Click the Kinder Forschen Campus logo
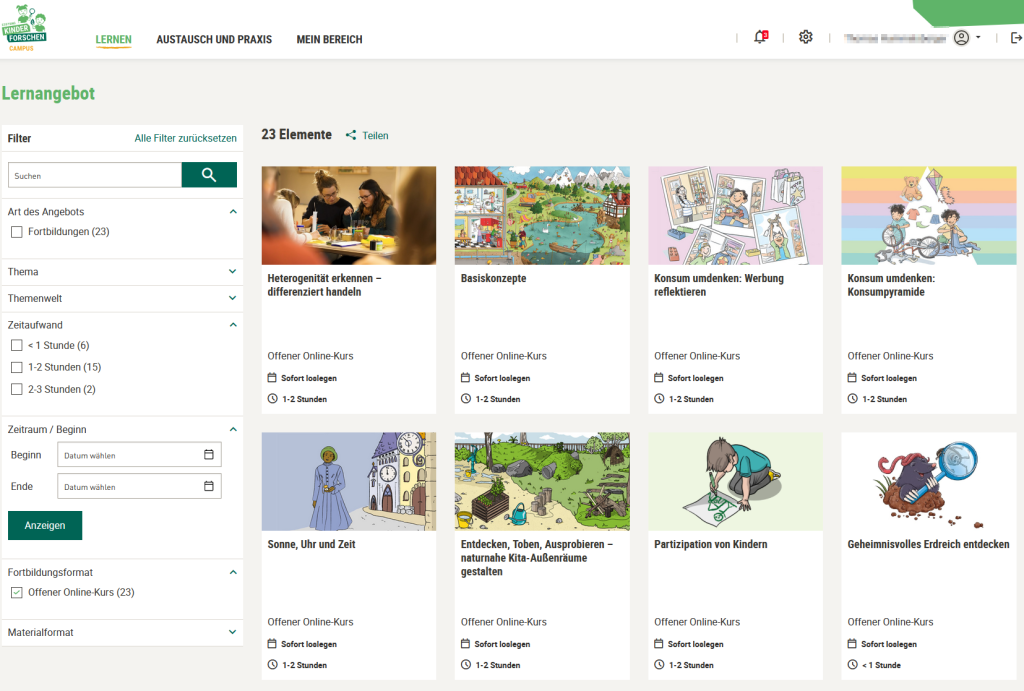 point(27,30)
